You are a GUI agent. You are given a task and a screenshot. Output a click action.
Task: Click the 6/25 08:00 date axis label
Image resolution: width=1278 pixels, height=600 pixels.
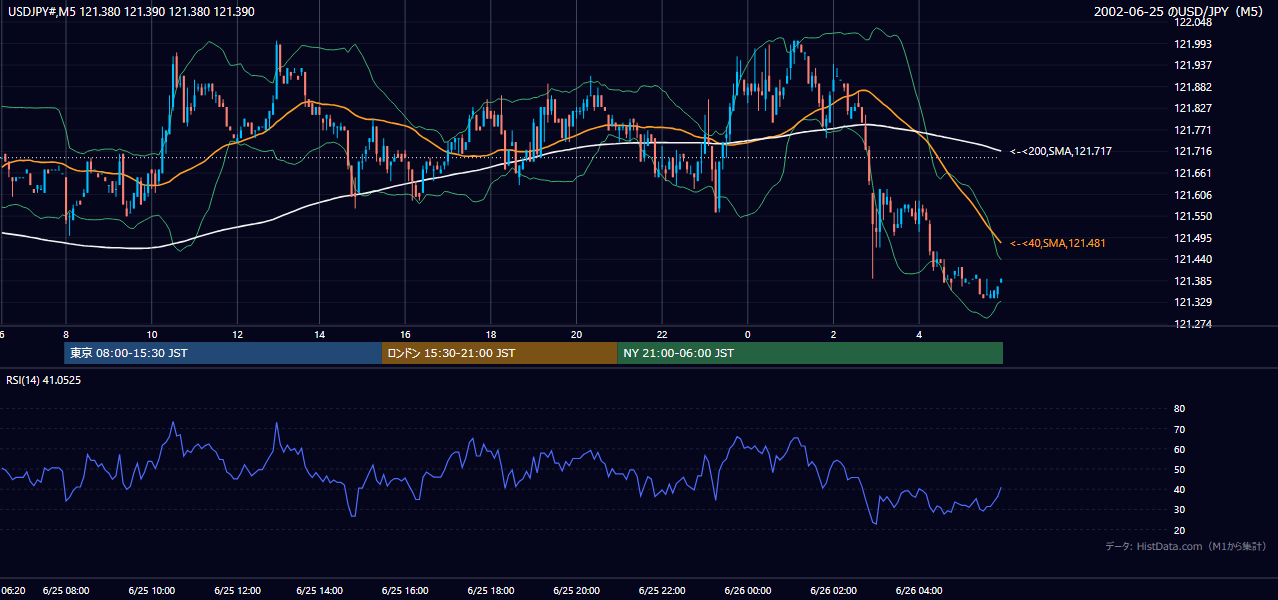coord(66,590)
